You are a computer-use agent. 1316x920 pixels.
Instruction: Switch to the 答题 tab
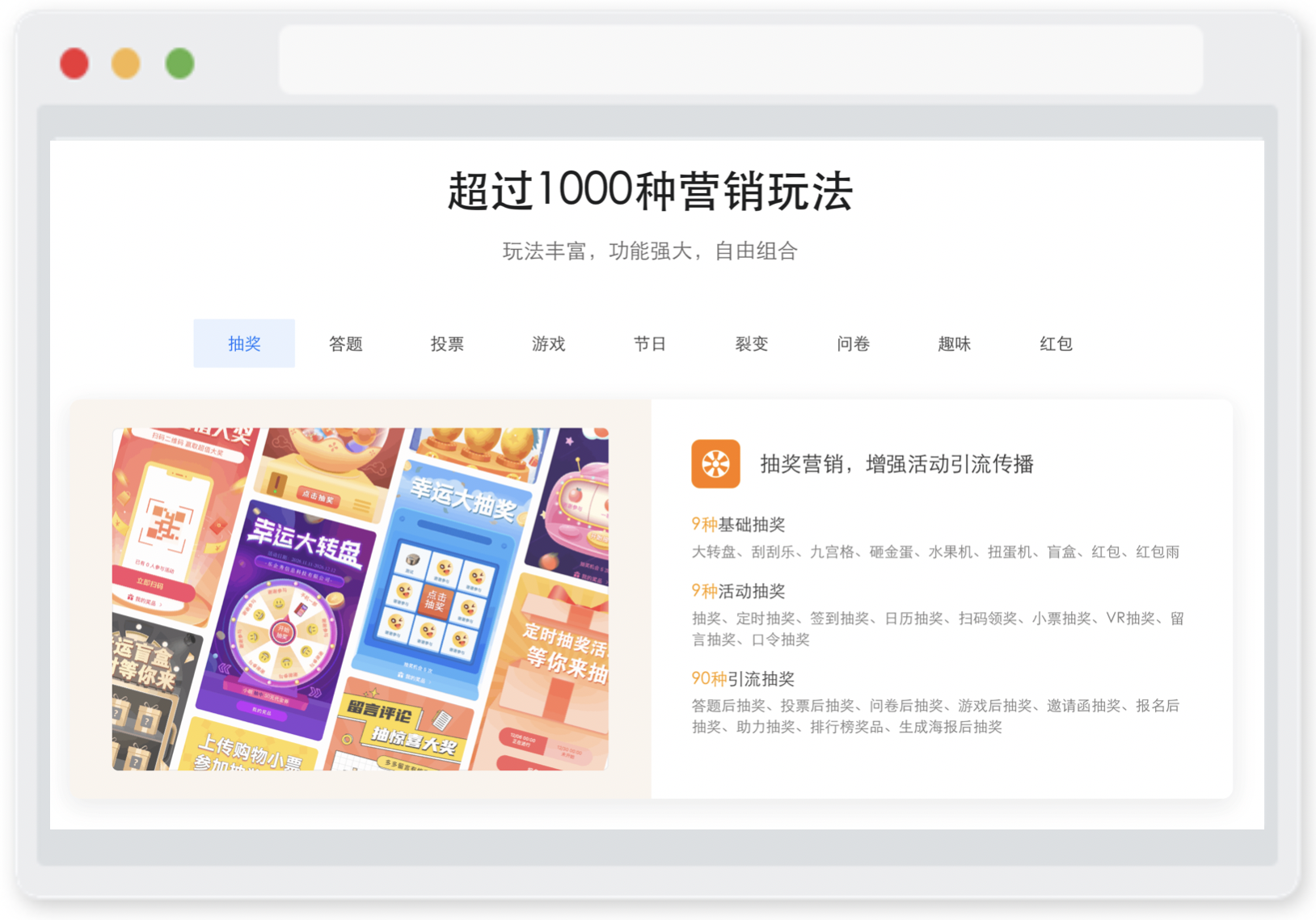coord(346,344)
